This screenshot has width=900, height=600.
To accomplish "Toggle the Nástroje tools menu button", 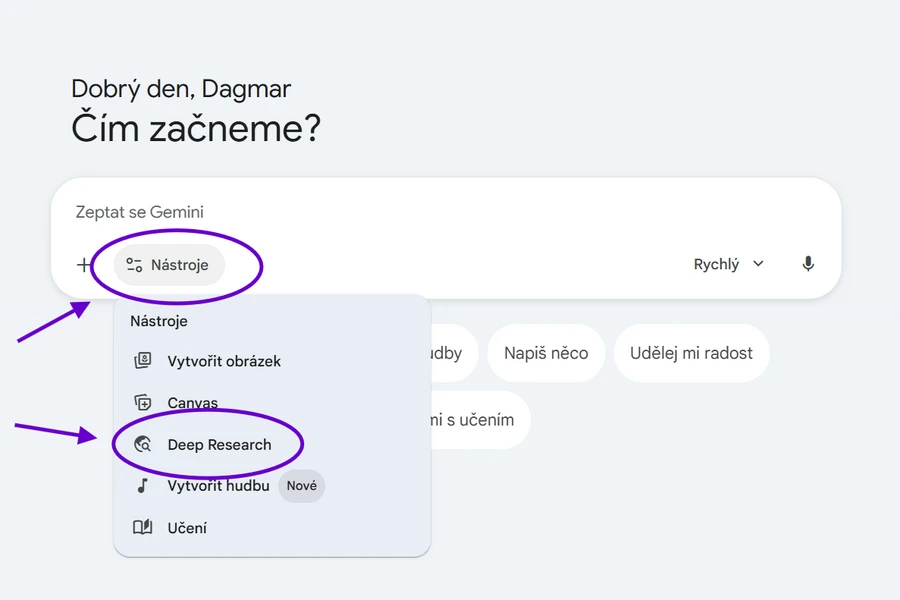I will [x=169, y=265].
